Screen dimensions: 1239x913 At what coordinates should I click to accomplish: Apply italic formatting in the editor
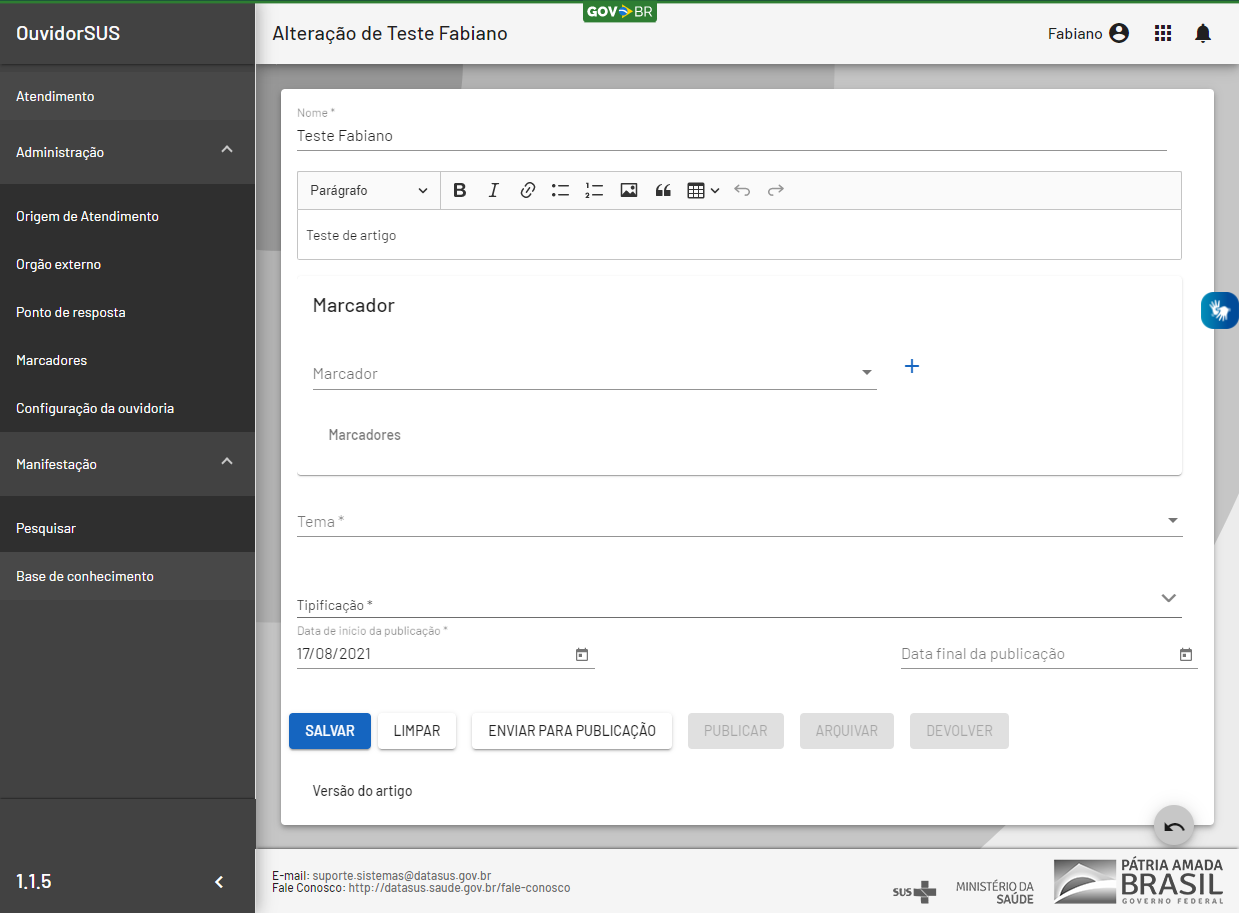pos(493,190)
